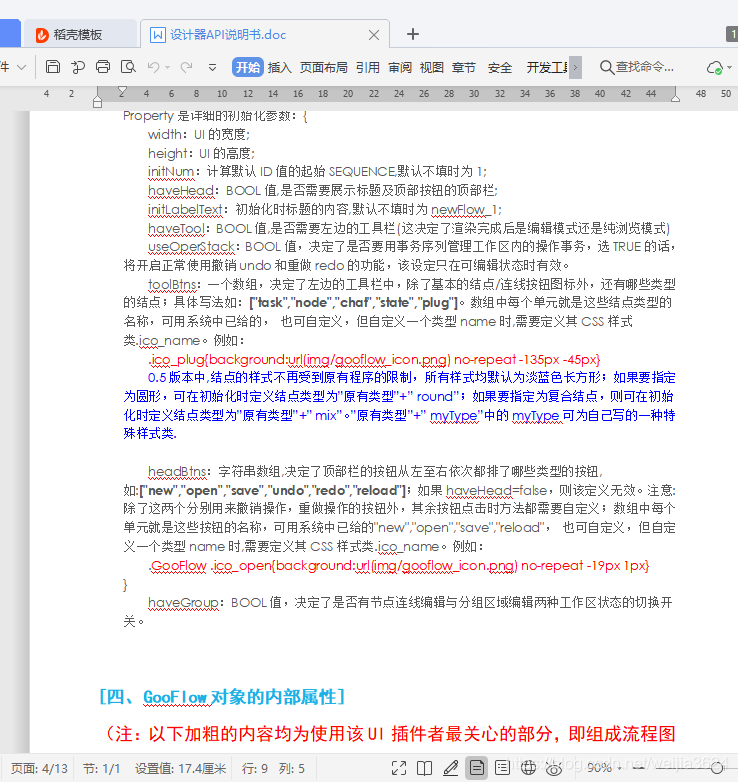Click the word haveGroup in document

(183, 603)
